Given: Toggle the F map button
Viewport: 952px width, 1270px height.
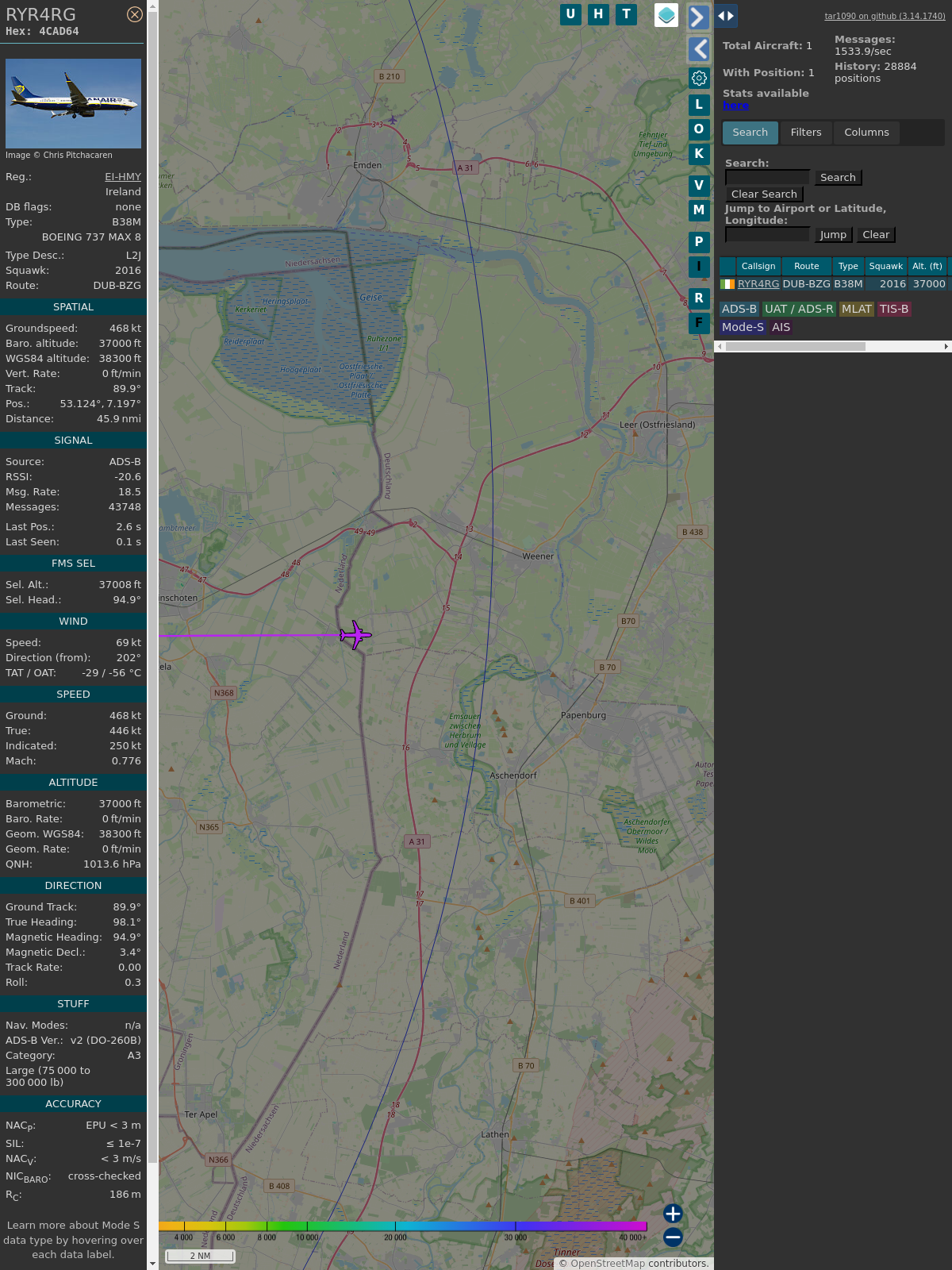Looking at the screenshot, I should 699,322.
